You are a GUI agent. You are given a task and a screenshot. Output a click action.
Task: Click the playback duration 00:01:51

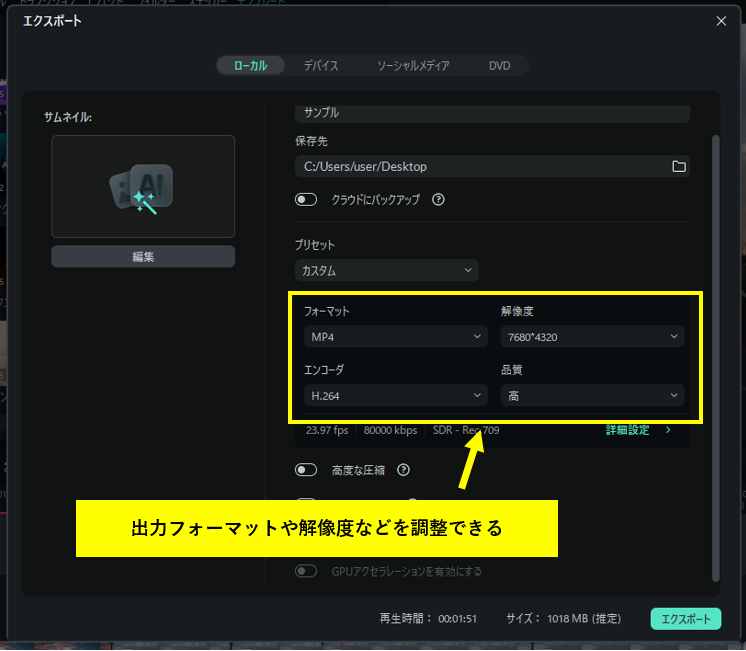coord(457,619)
